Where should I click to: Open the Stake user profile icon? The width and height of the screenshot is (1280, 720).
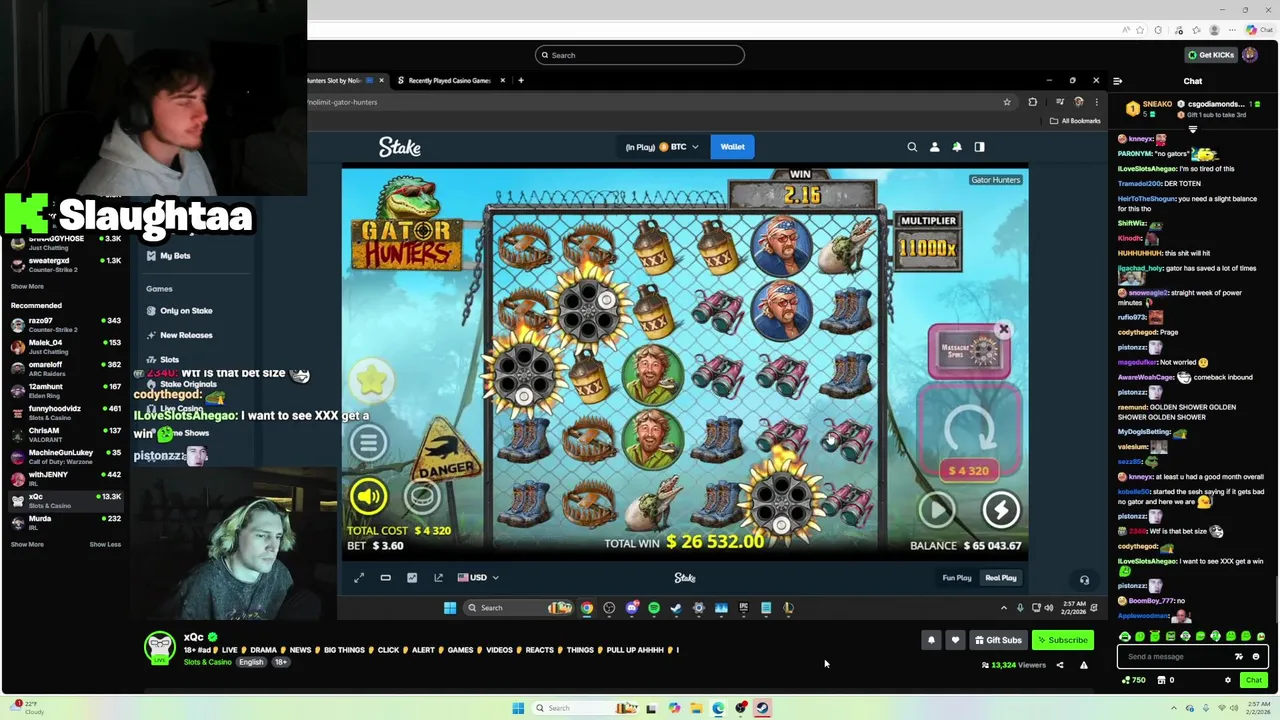(x=934, y=147)
